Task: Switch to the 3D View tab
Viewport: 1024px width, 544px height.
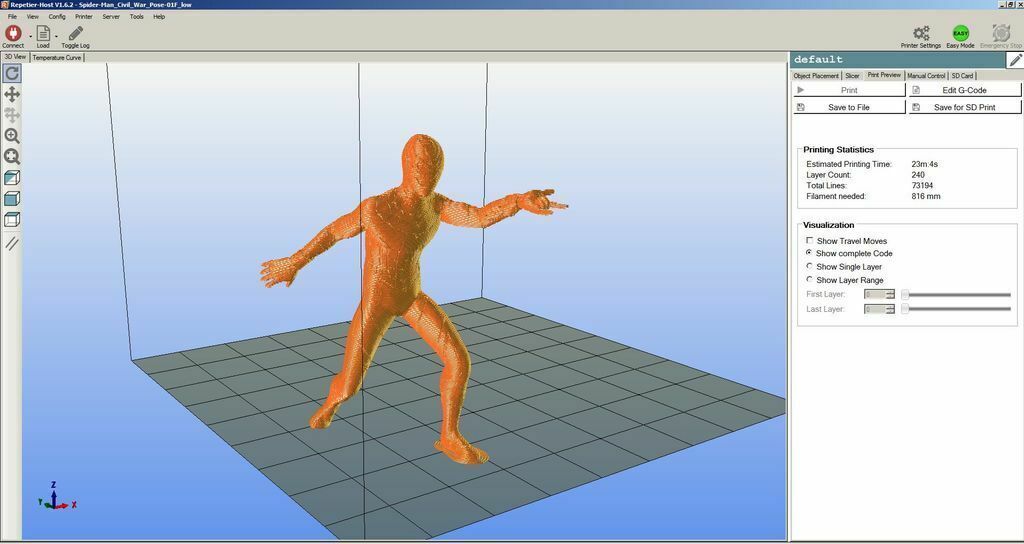Action: [15, 57]
